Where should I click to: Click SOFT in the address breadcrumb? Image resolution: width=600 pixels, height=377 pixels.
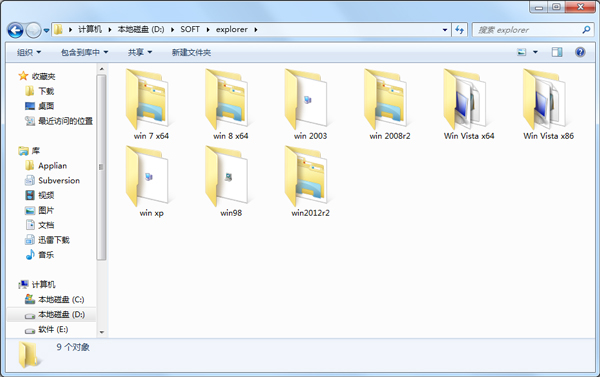click(x=190, y=29)
